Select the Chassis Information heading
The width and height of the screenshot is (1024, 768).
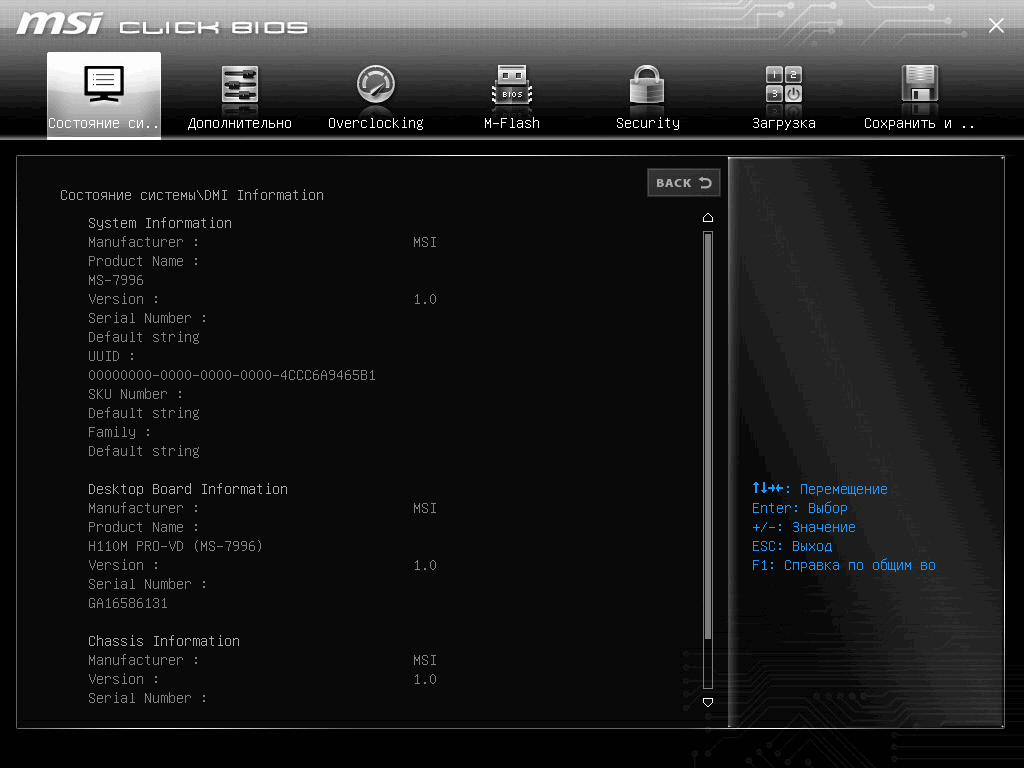164,641
